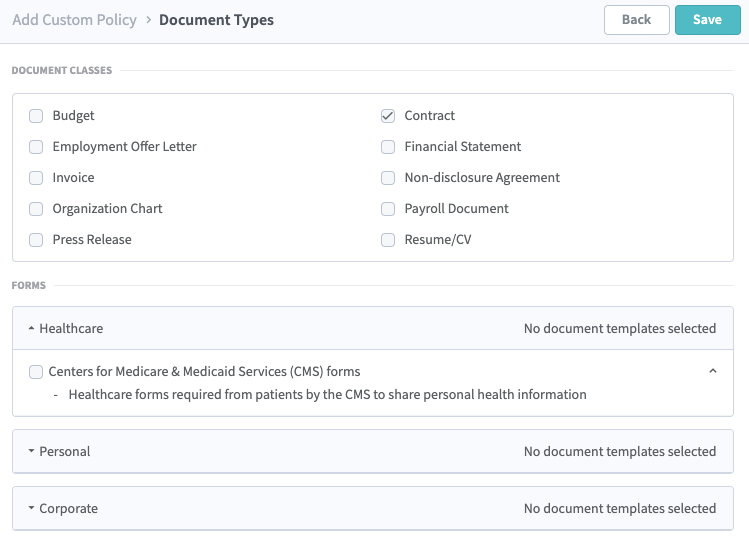Expand the Corporate forms section
749x551 pixels.
[x=64, y=509]
